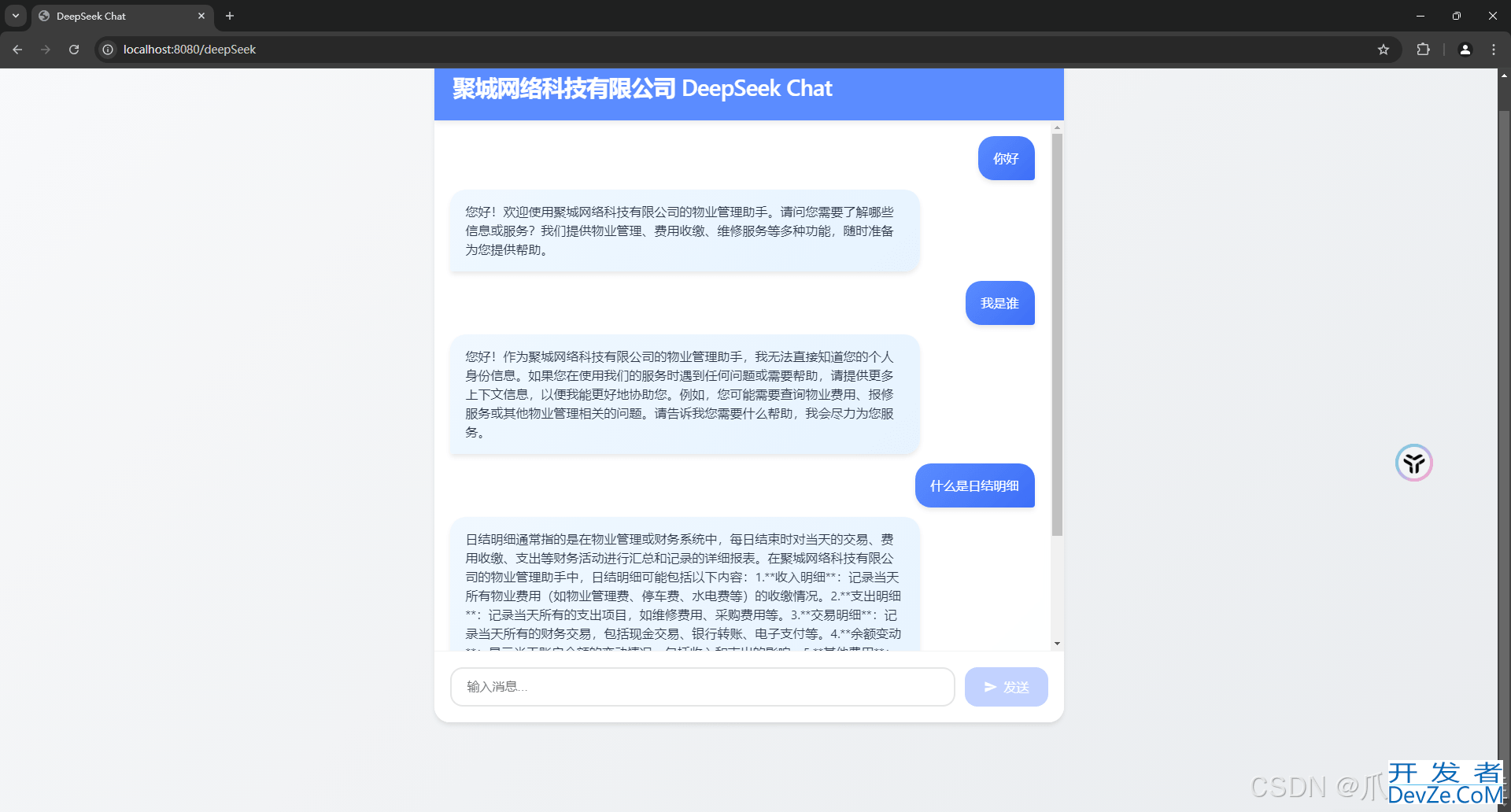Minimize the browser window
The image size is (1511, 812).
(1420, 16)
